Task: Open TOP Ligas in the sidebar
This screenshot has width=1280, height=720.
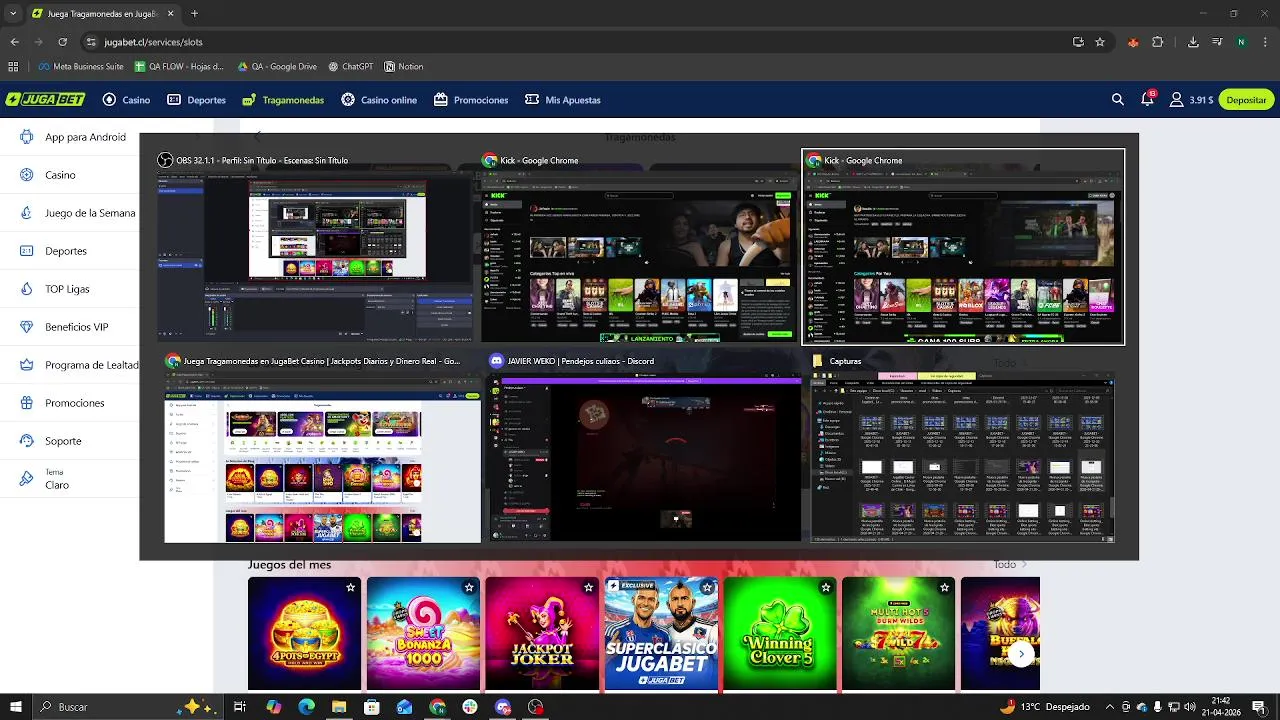Action: [55, 289]
